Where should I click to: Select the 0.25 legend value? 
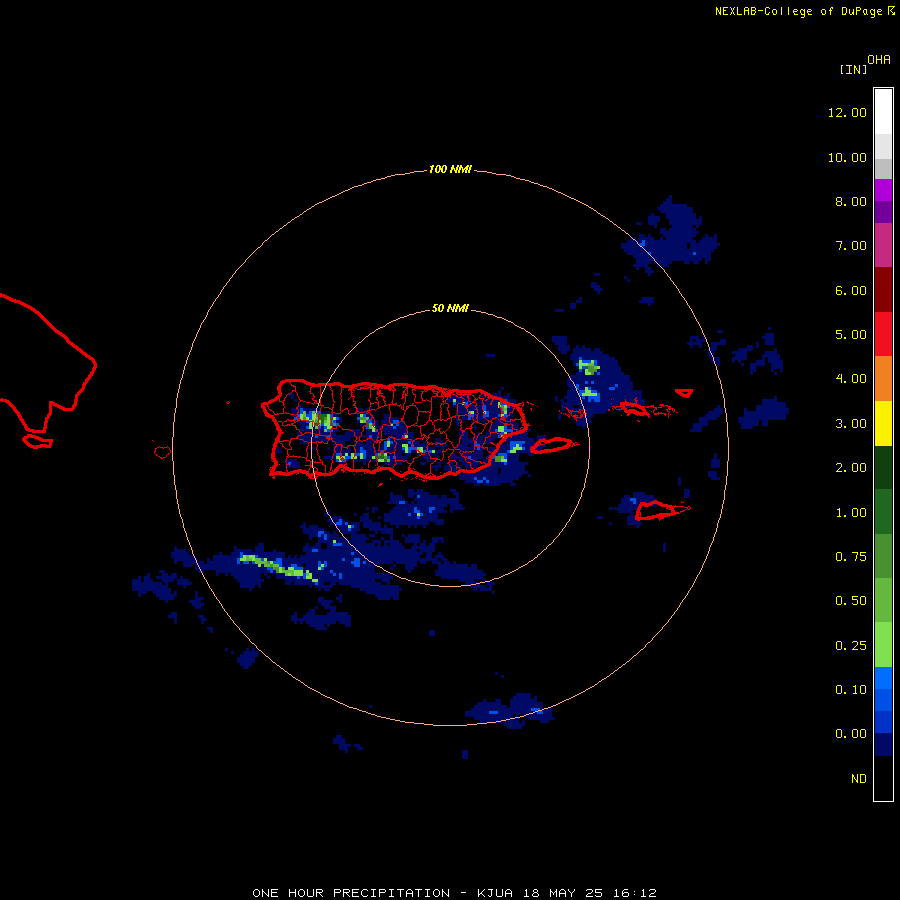851,646
